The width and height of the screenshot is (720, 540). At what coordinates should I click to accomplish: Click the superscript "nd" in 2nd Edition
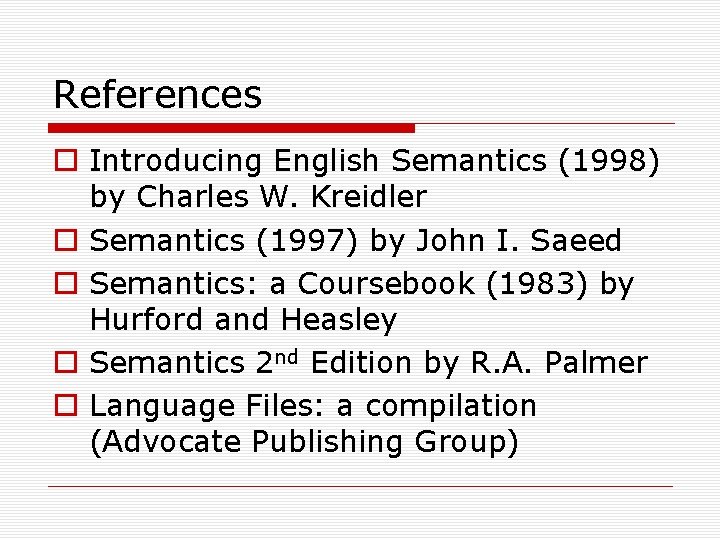click(288, 357)
